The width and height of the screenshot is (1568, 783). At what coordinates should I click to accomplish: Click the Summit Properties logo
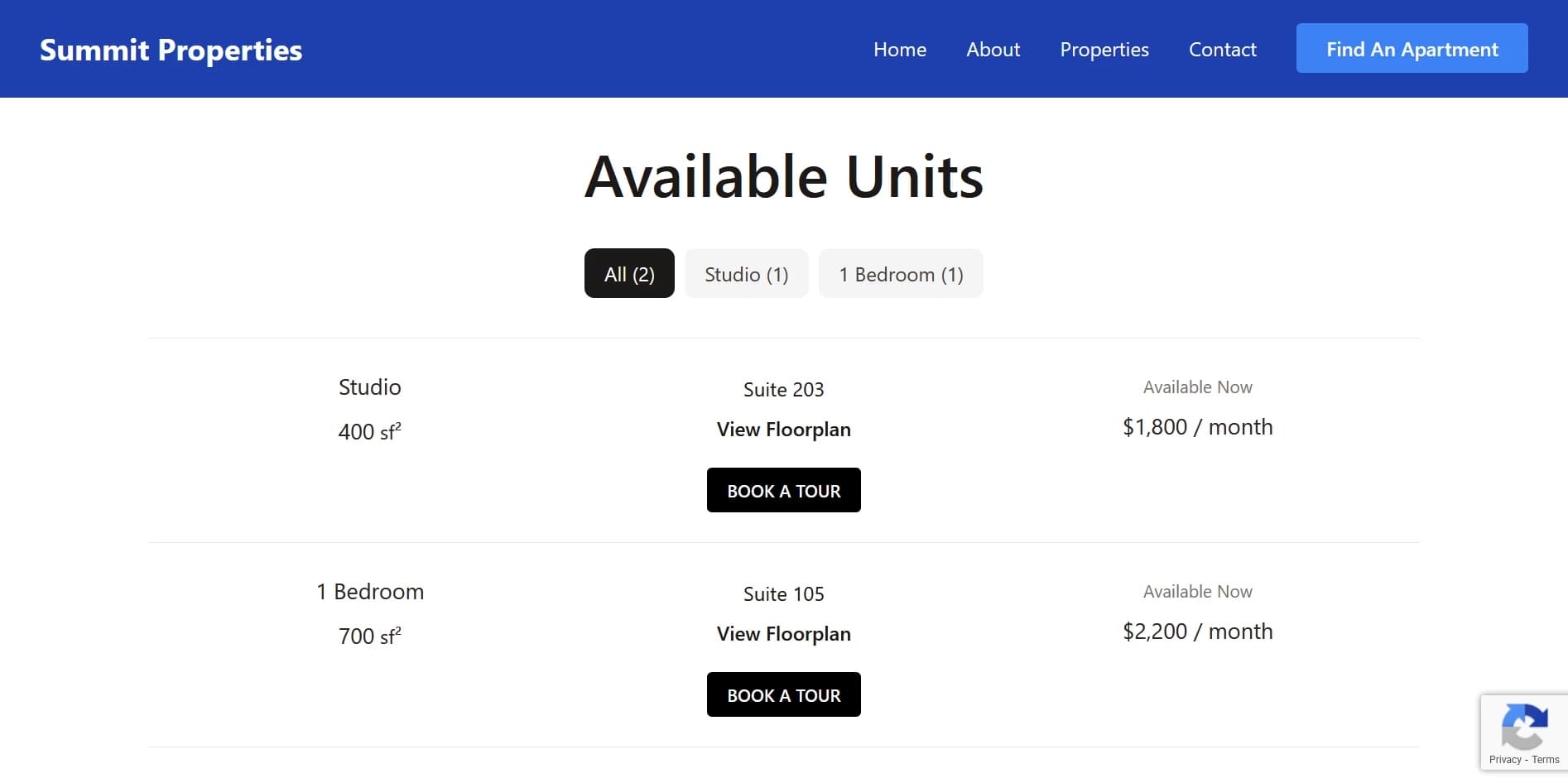(x=170, y=50)
